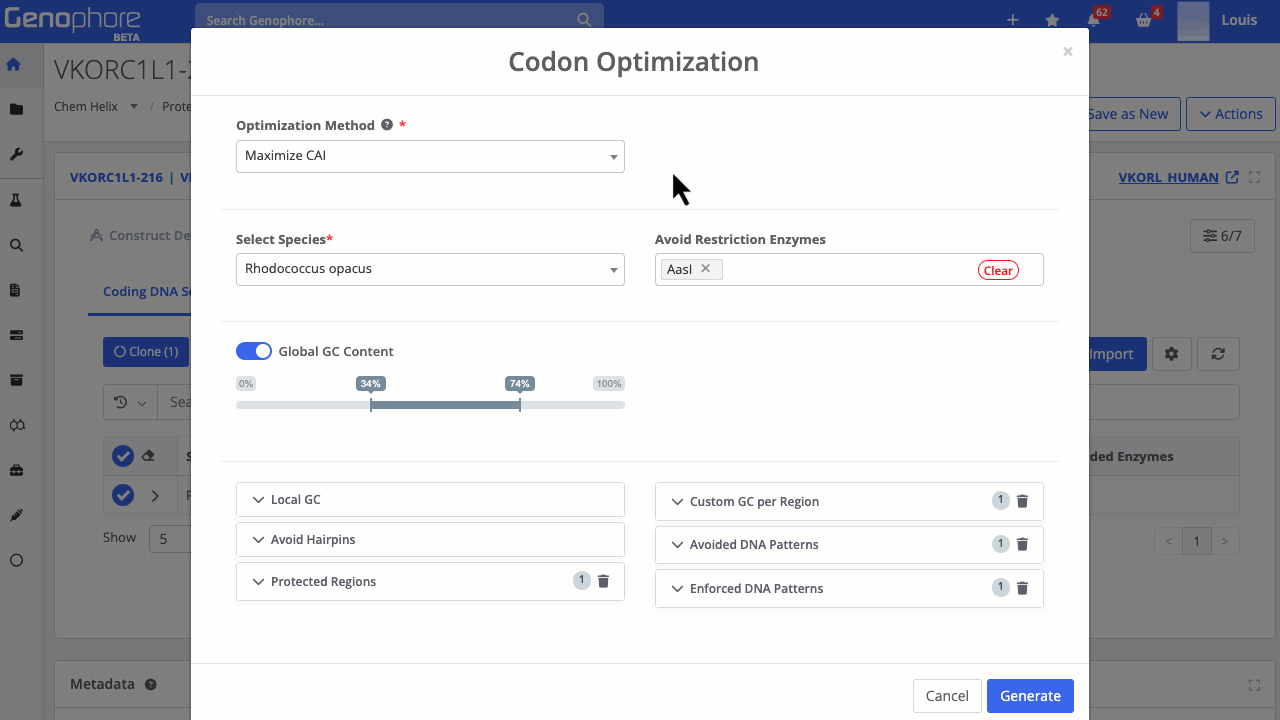
Task: Click the Generate button
Action: click(x=1029, y=695)
